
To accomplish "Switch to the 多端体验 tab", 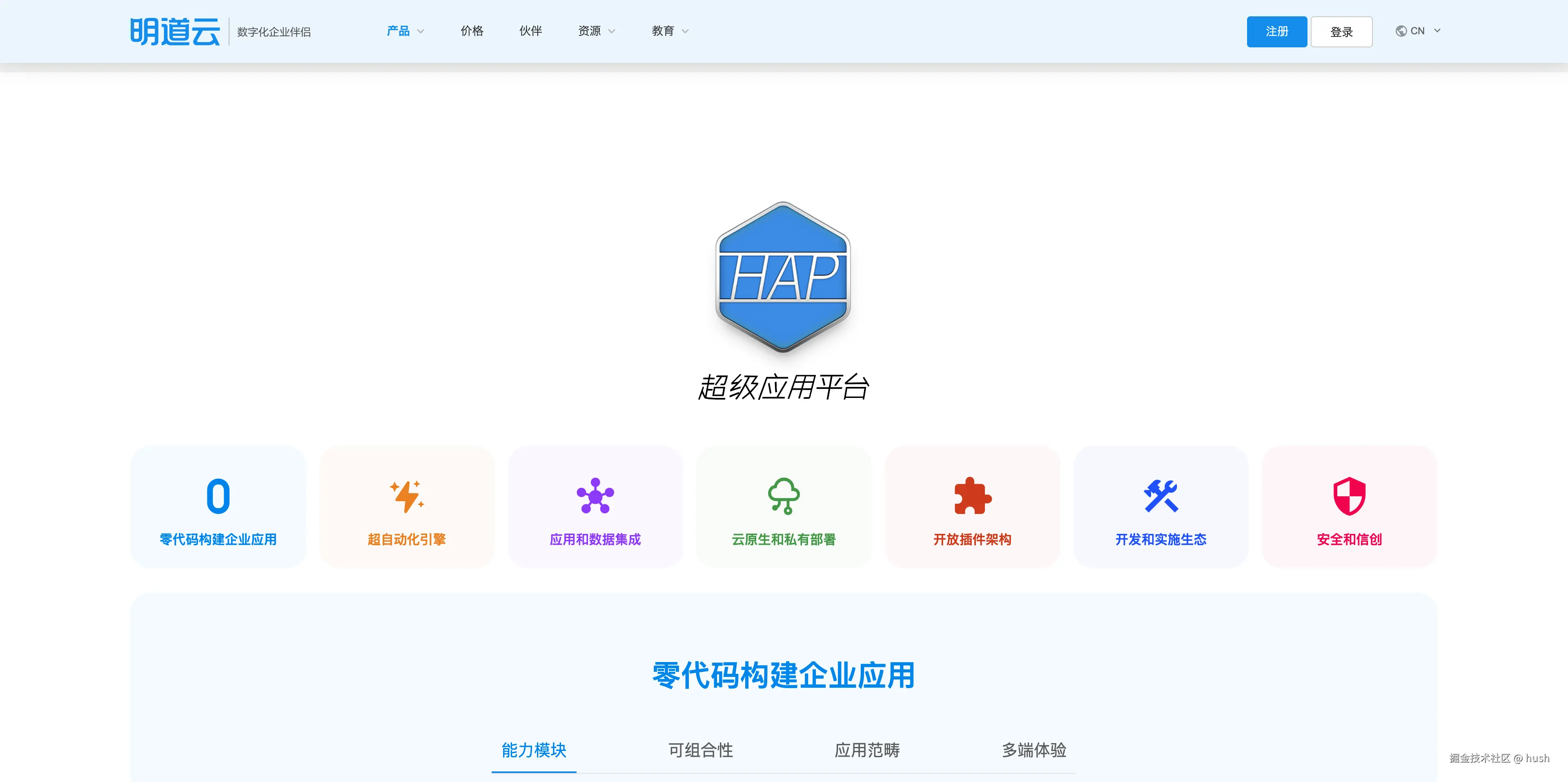I will [1033, 750].
